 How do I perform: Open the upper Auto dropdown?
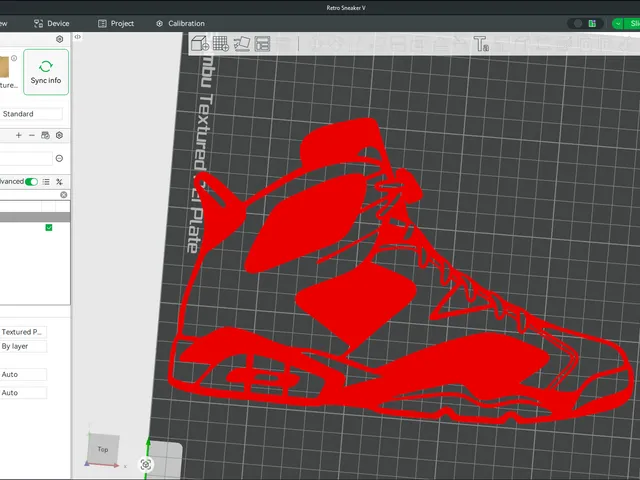pos(23,374)
